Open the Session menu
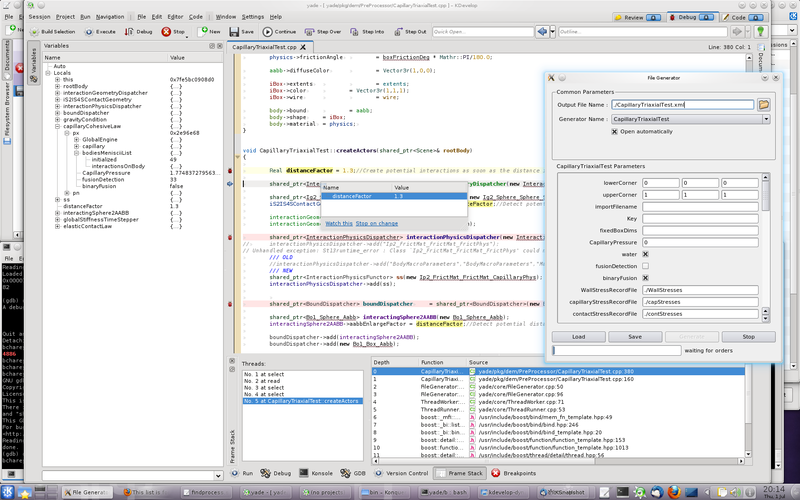800x500 pixels. tap(39, 17)
